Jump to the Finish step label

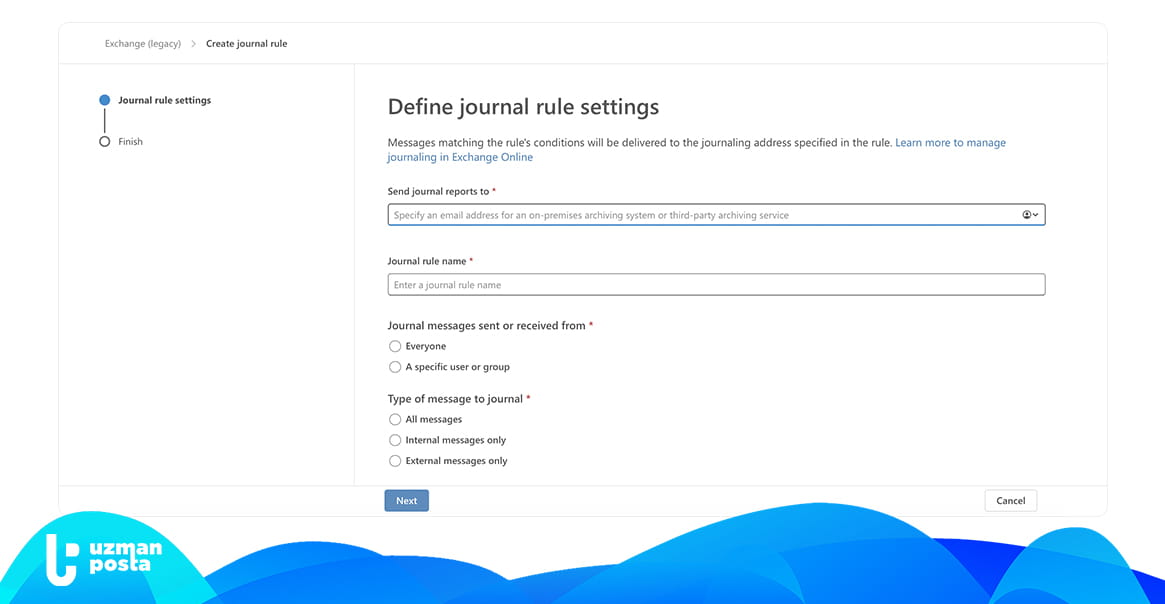tap(130, 142)
